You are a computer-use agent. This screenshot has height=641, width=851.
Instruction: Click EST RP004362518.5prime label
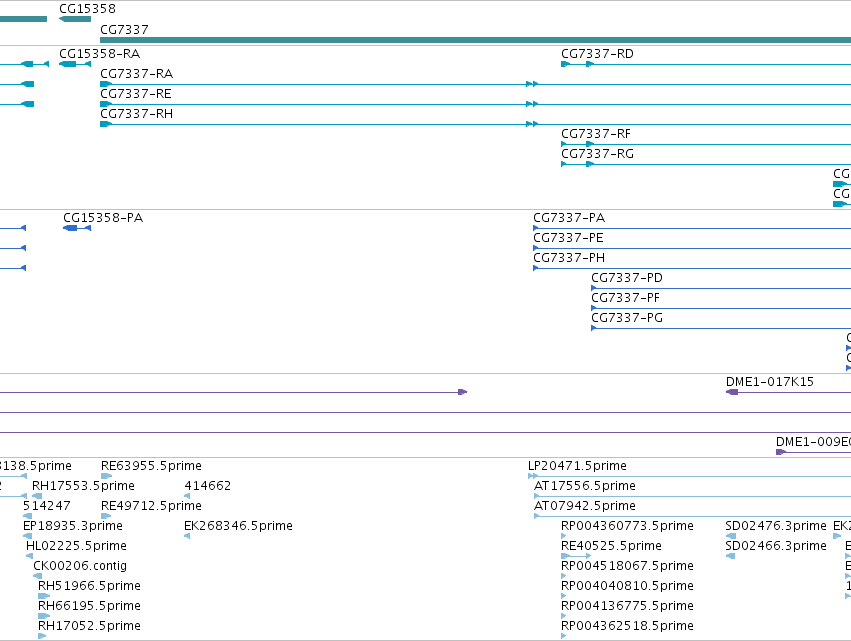click(627, 626)
